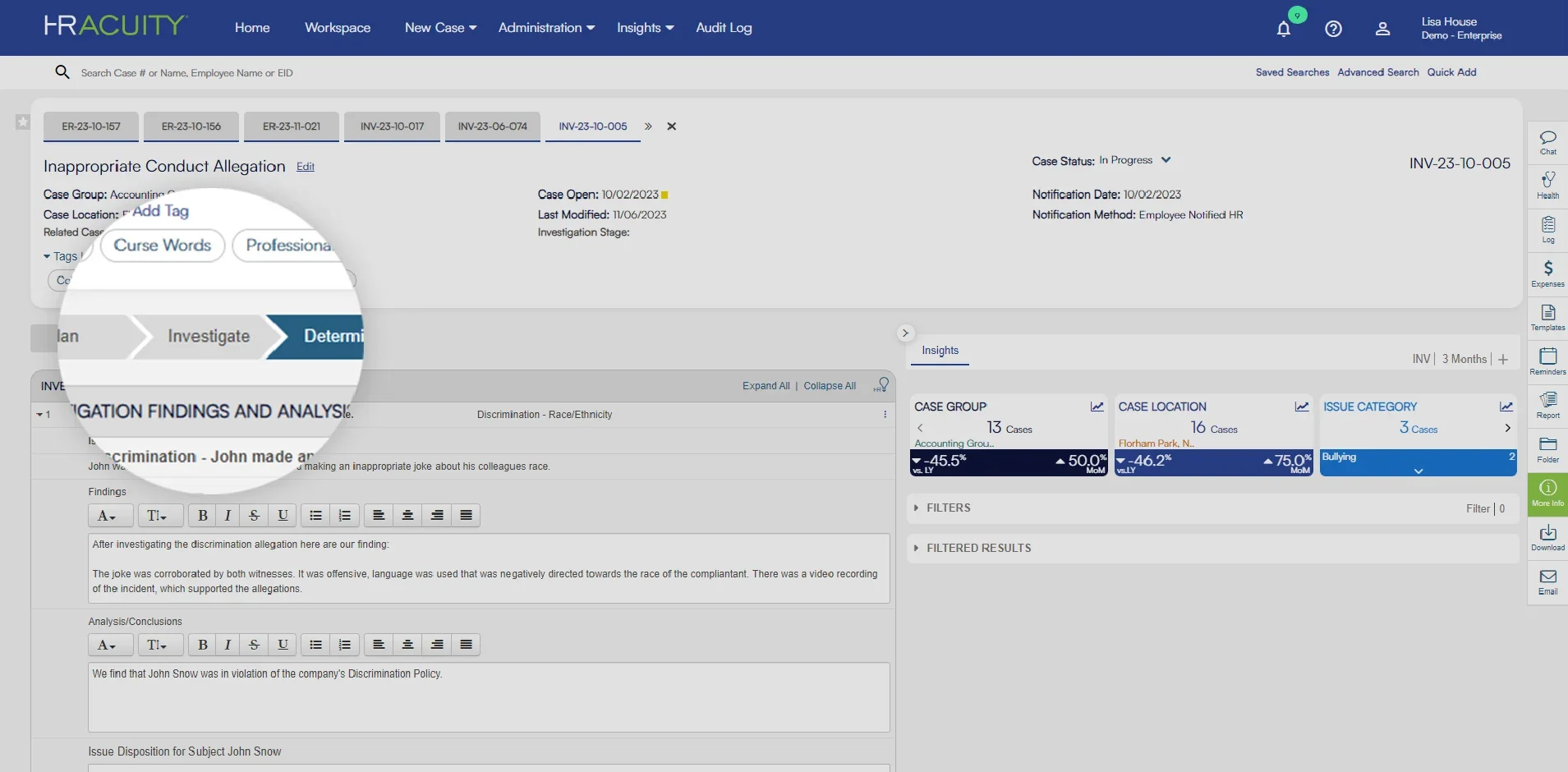Open the Folder sidebar icon
This screenshot has height=772, width=1568.
1548,450
